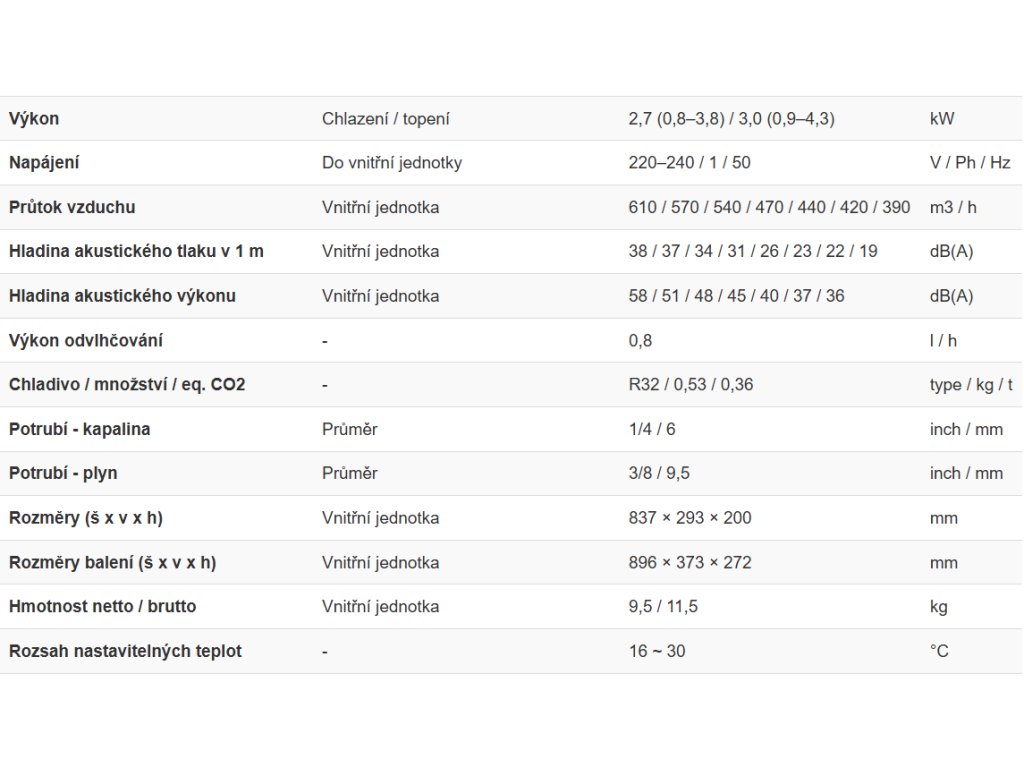1024x768 pixels.
Task: Click the dimensions value "837 × 293 × 200"
Action: (x=690, y=518)
